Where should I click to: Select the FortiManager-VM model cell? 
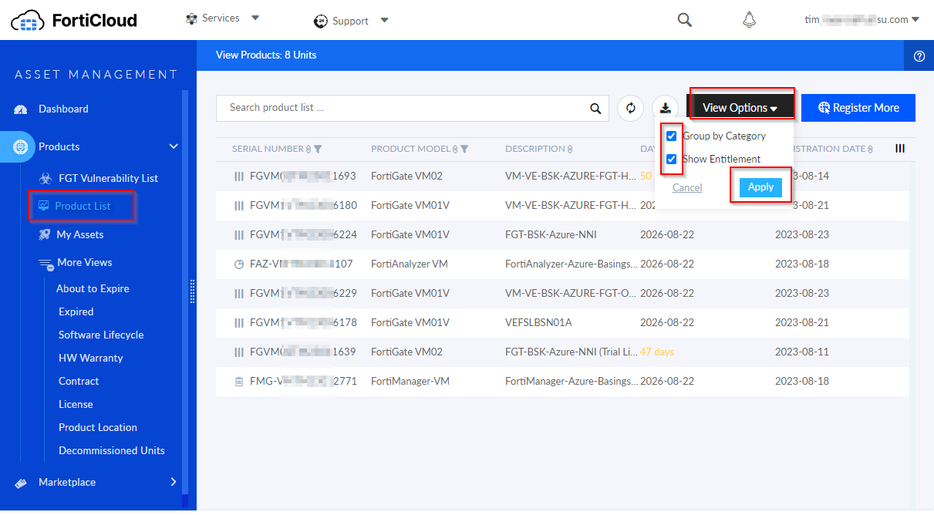click(x=410, y=381)
